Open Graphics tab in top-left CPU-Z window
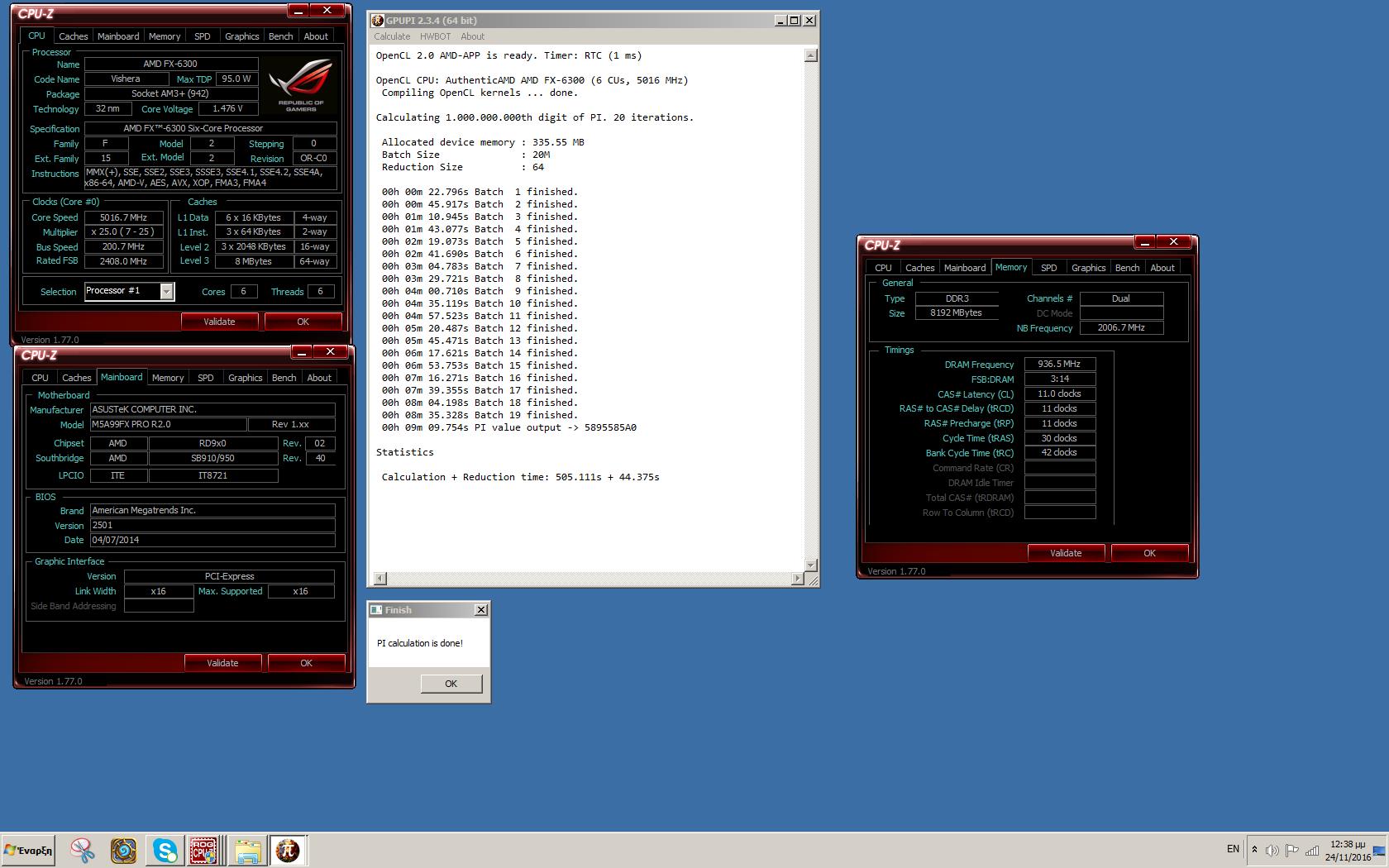 [x=242, y=36]
